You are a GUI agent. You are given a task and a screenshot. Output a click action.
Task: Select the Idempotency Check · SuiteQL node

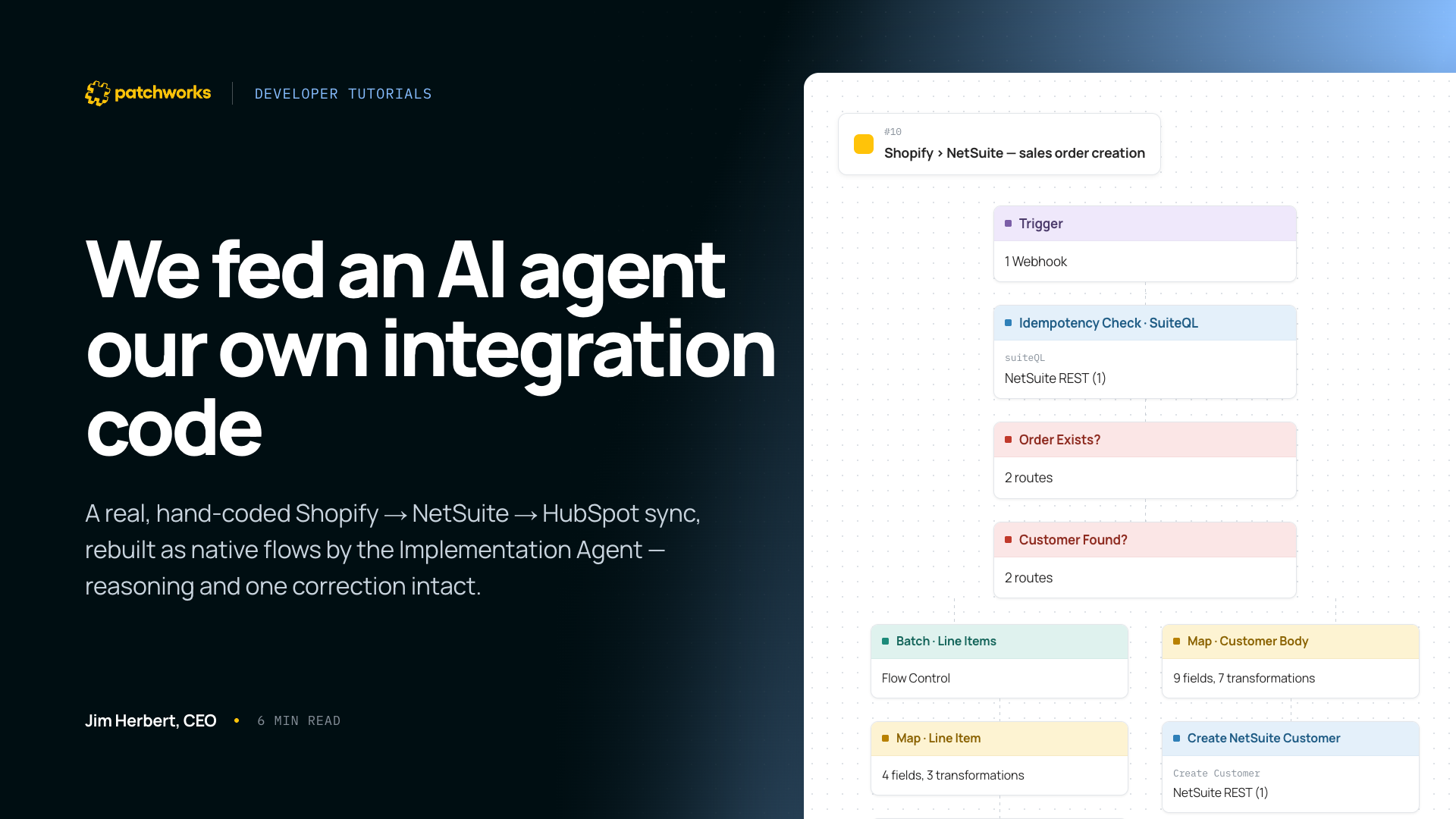(x=1145, y=352)
